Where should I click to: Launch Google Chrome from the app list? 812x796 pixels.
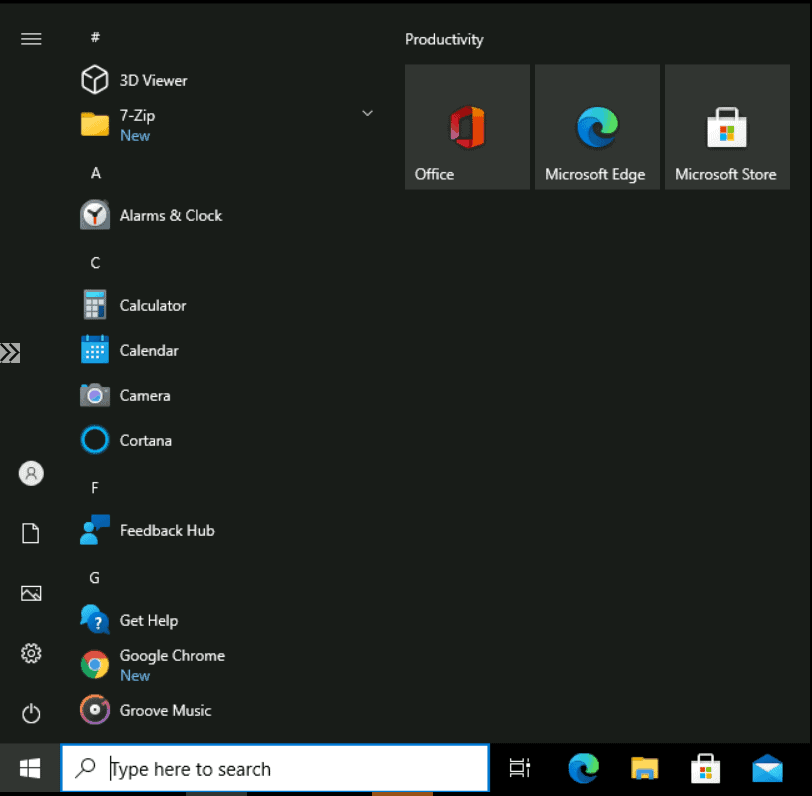pyautogui.click(x=171, y=656)
